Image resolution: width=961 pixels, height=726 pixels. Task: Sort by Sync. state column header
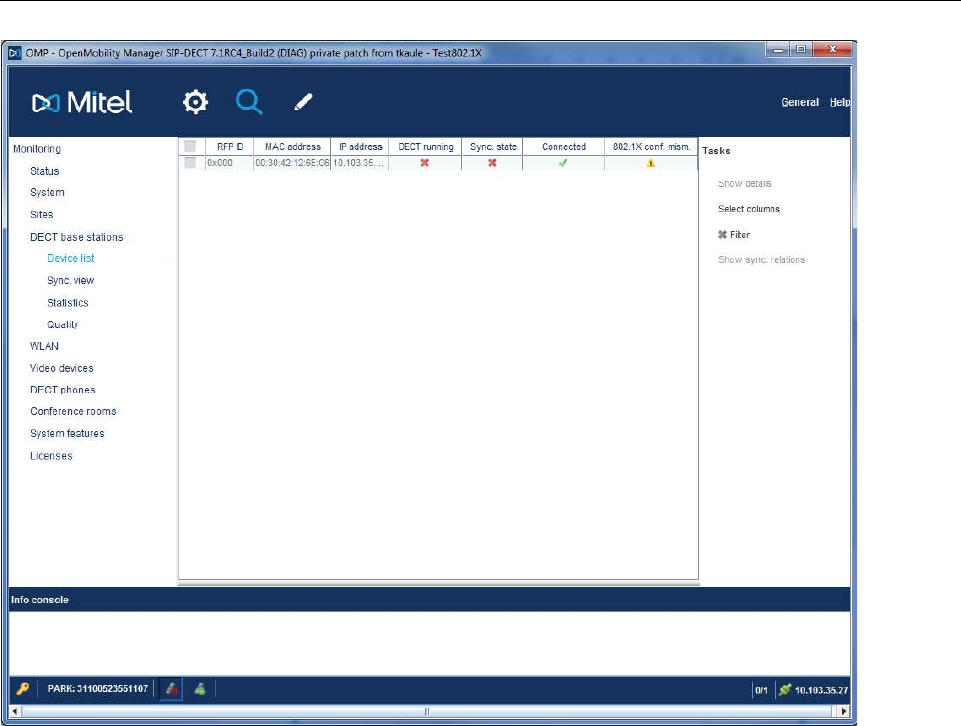click(x=493, y=146)
